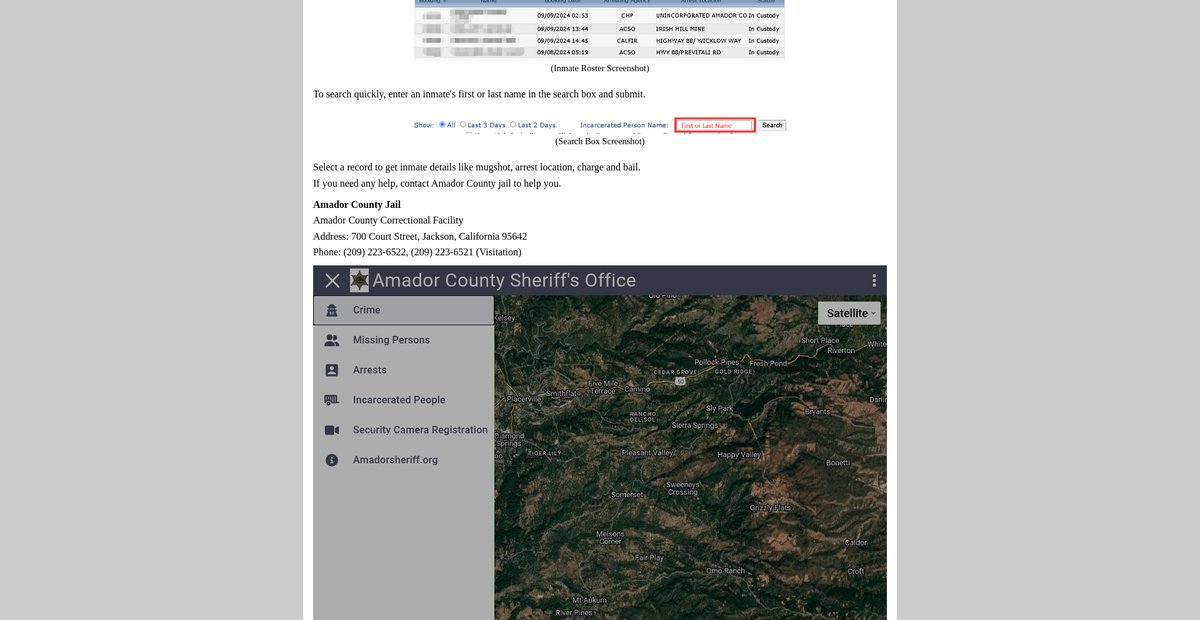Click the sheriff star badge logo

click(x=359, y=281)
